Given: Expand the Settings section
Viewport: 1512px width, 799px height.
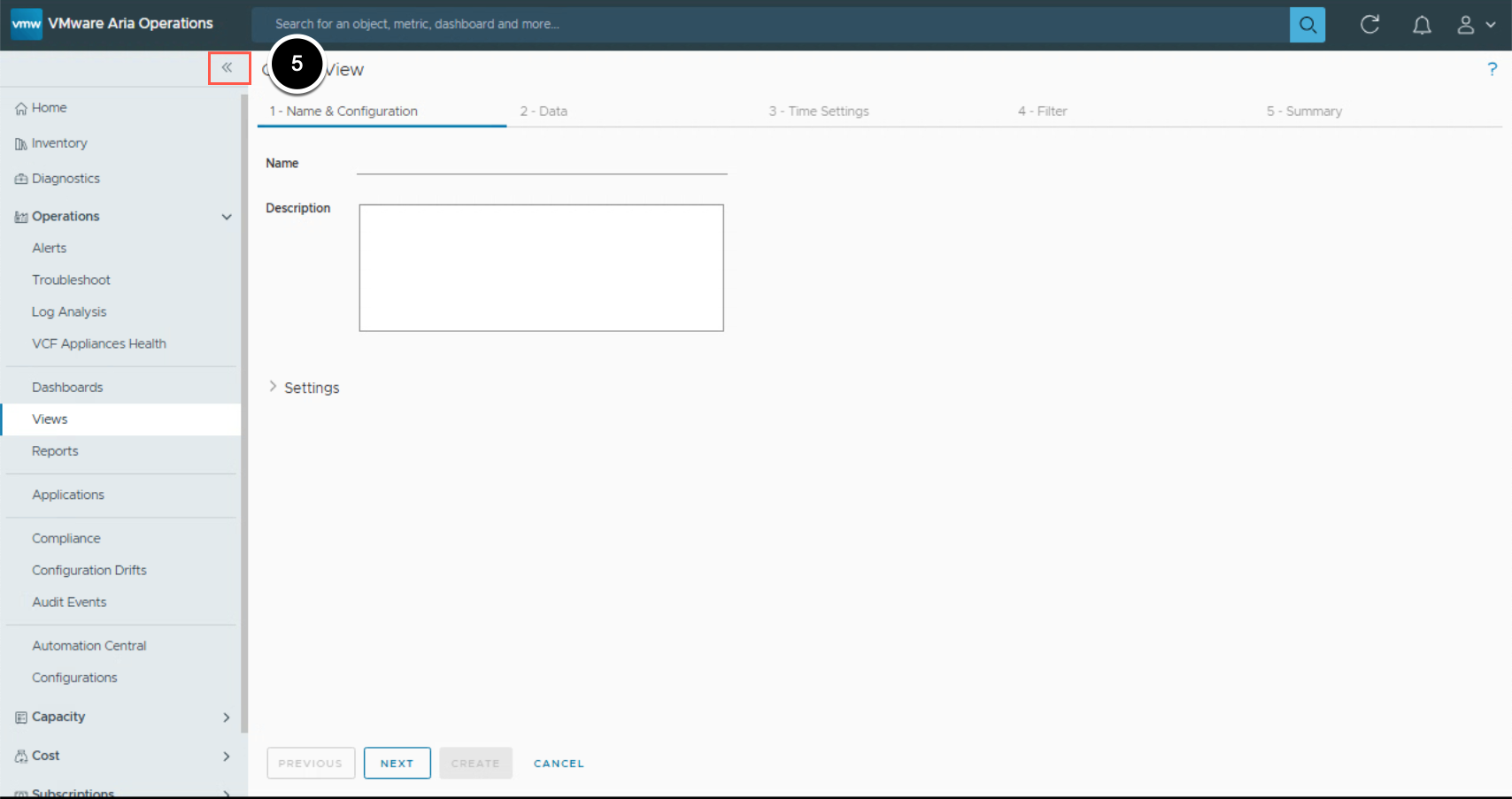Looking at the screenshot, I should coord(273,388).
